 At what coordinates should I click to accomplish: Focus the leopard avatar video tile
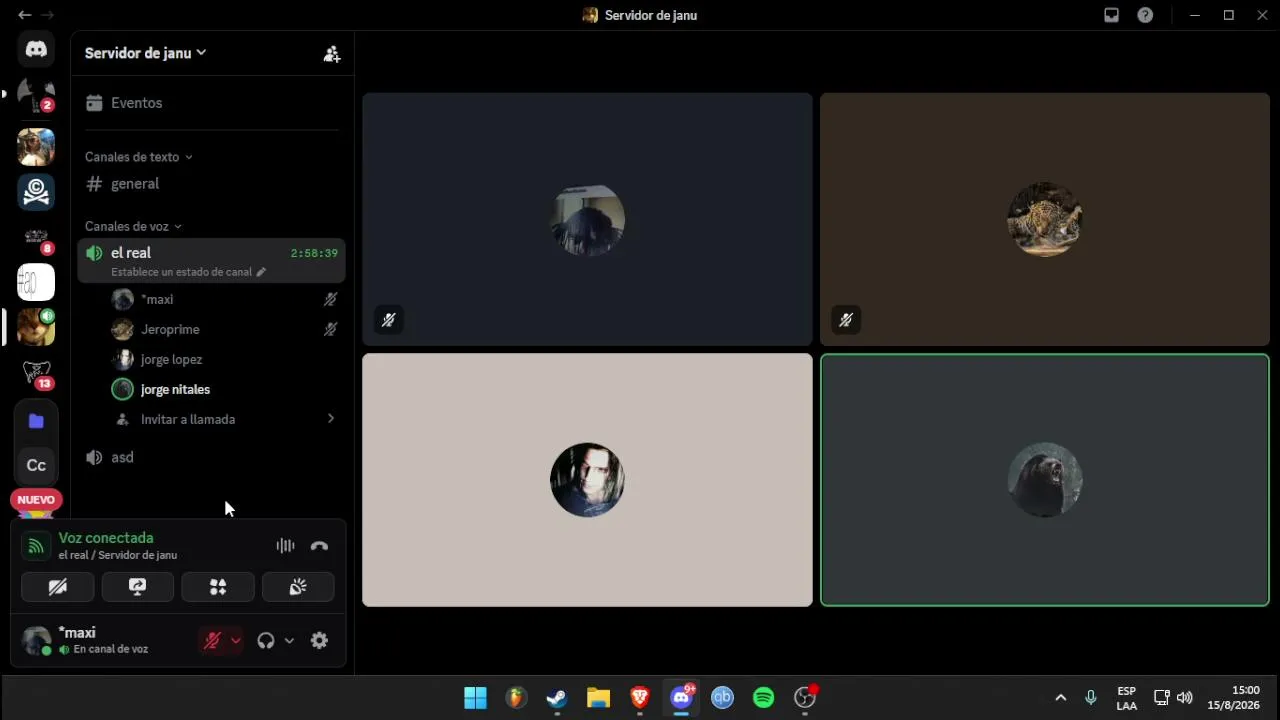pyautogui.click(x=1044, y=219)
